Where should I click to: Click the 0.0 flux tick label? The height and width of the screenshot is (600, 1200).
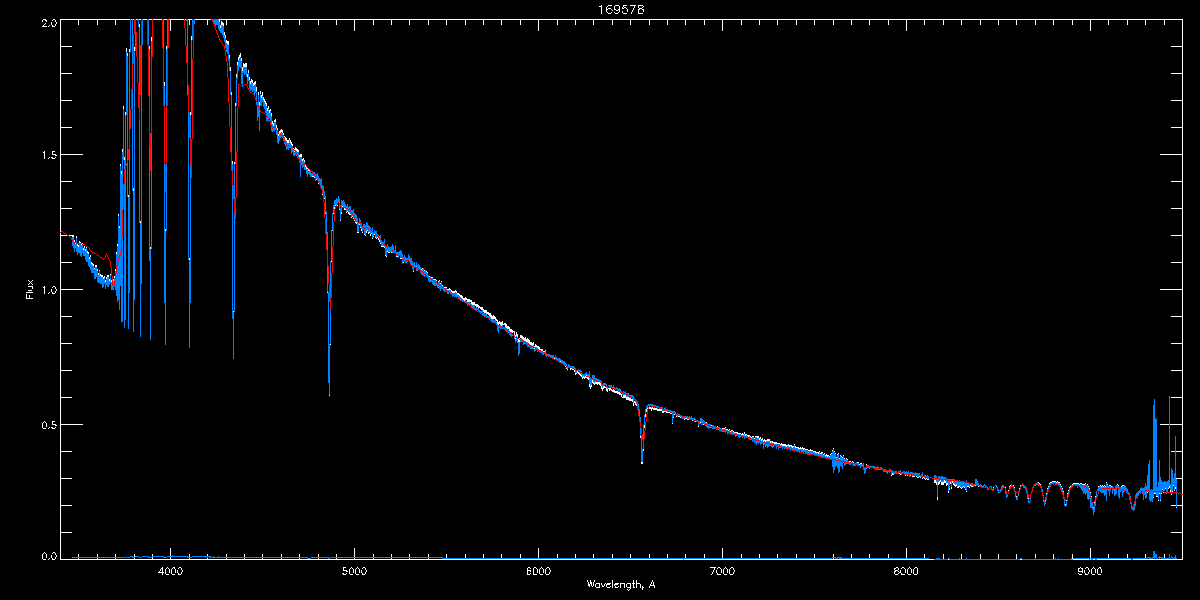point(48,555)
